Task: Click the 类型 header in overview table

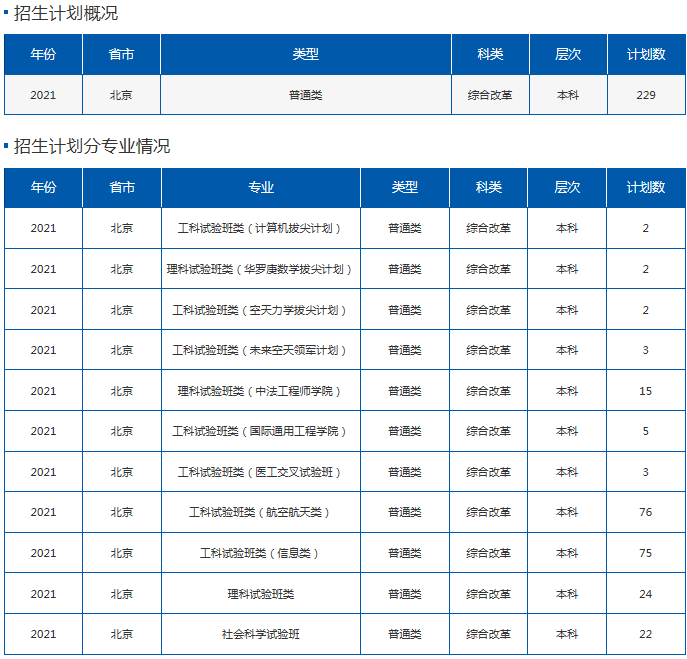Action: tap(305, 54)
